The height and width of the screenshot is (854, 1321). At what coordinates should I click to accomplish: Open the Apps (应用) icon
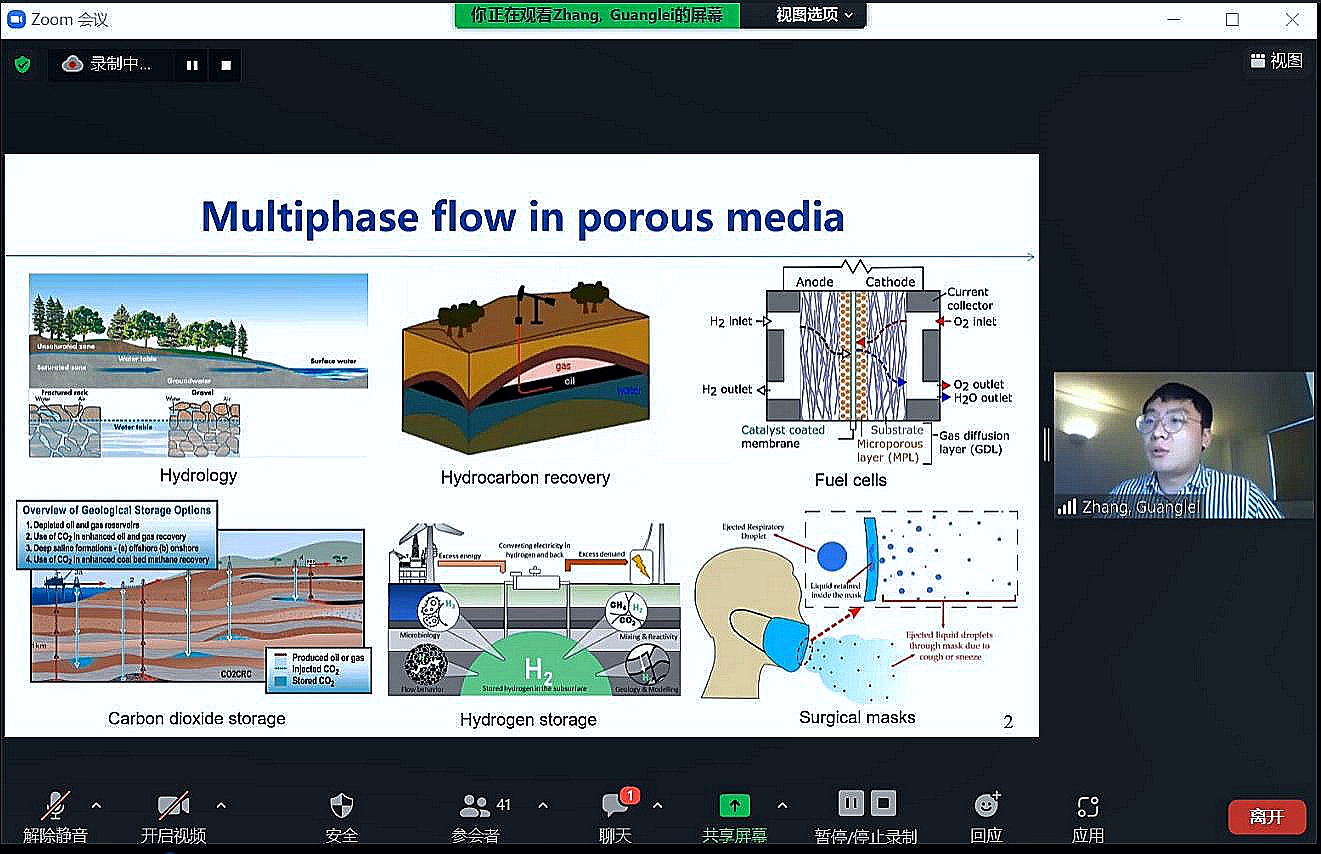point(1088,806)
